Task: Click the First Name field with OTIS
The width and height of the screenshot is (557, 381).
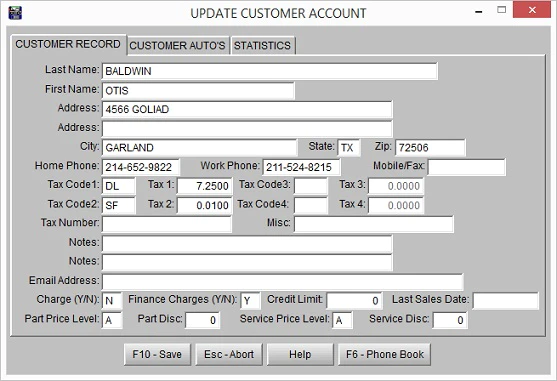Action: 198,91
